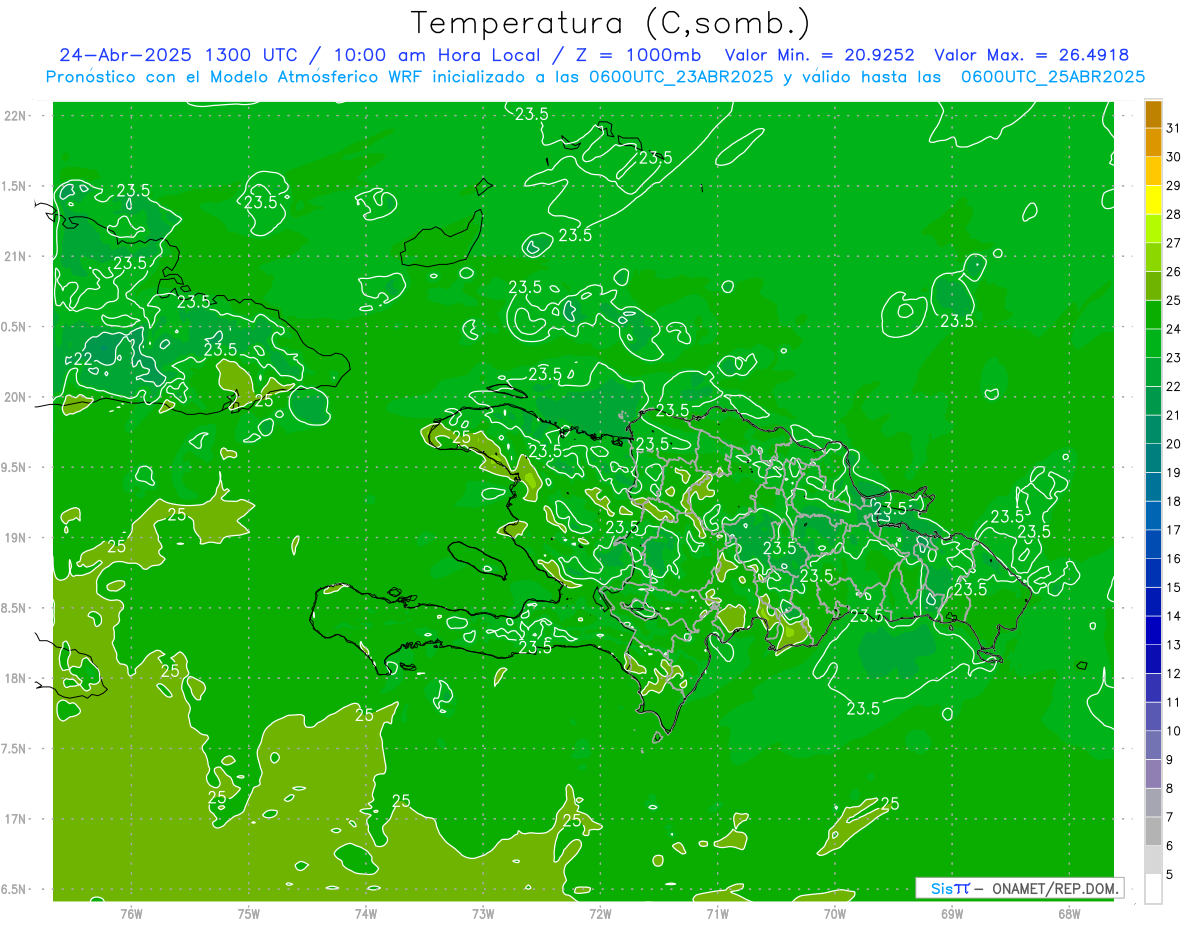Viewport: 1200px width, 927px height.
Task: Click legend value 27
Action: pos(1173,243)
